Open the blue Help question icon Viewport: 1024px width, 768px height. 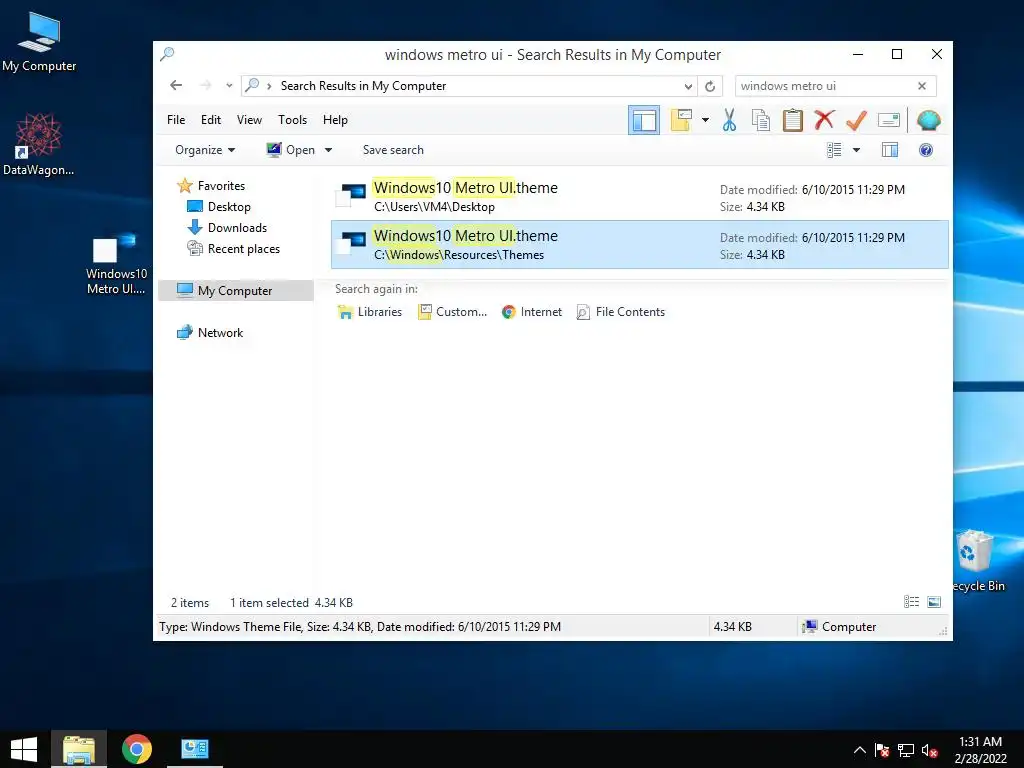[x=925, y=150]
